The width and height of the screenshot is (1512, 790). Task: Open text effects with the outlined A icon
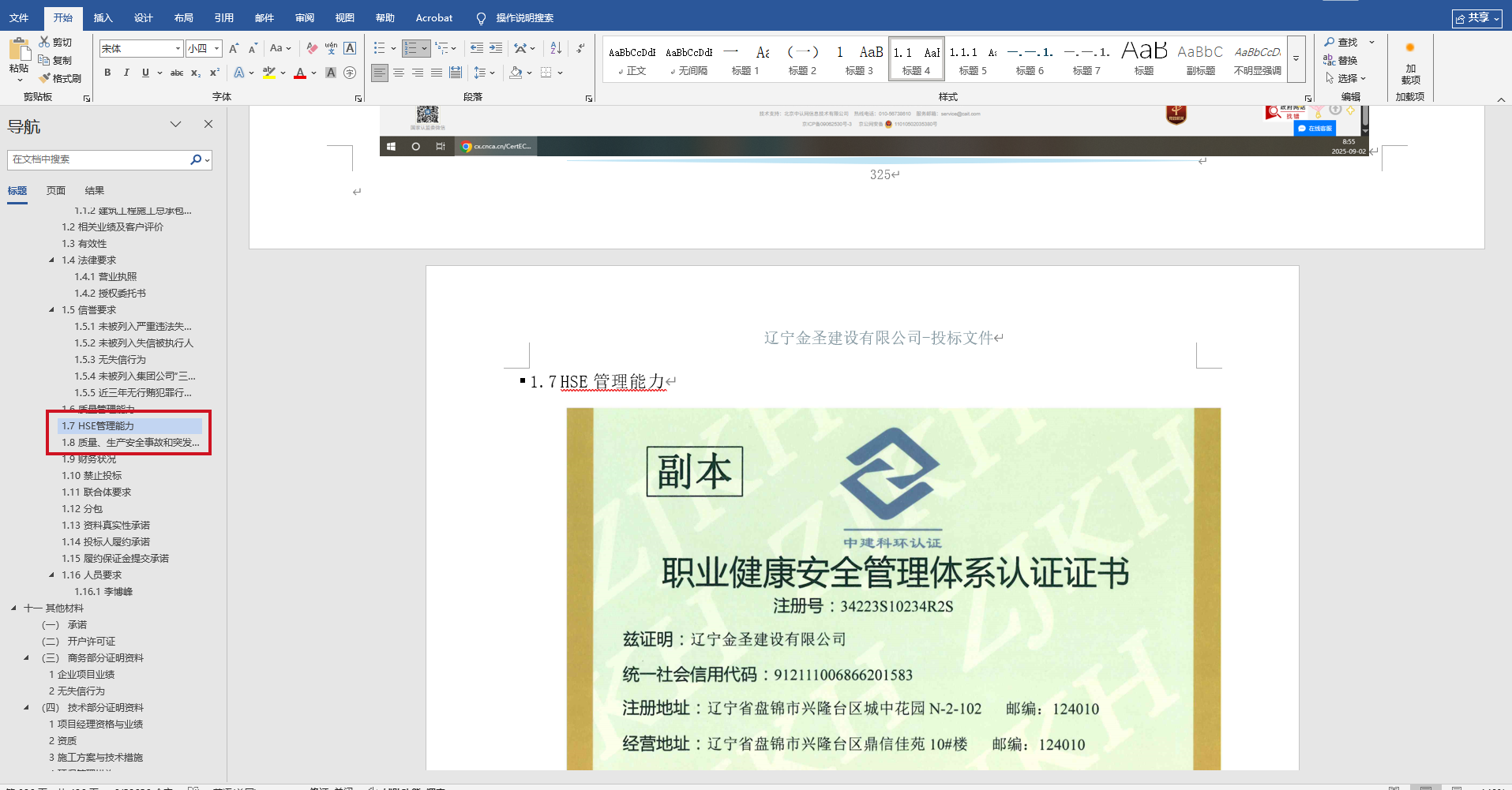click(x=239, y=73)
